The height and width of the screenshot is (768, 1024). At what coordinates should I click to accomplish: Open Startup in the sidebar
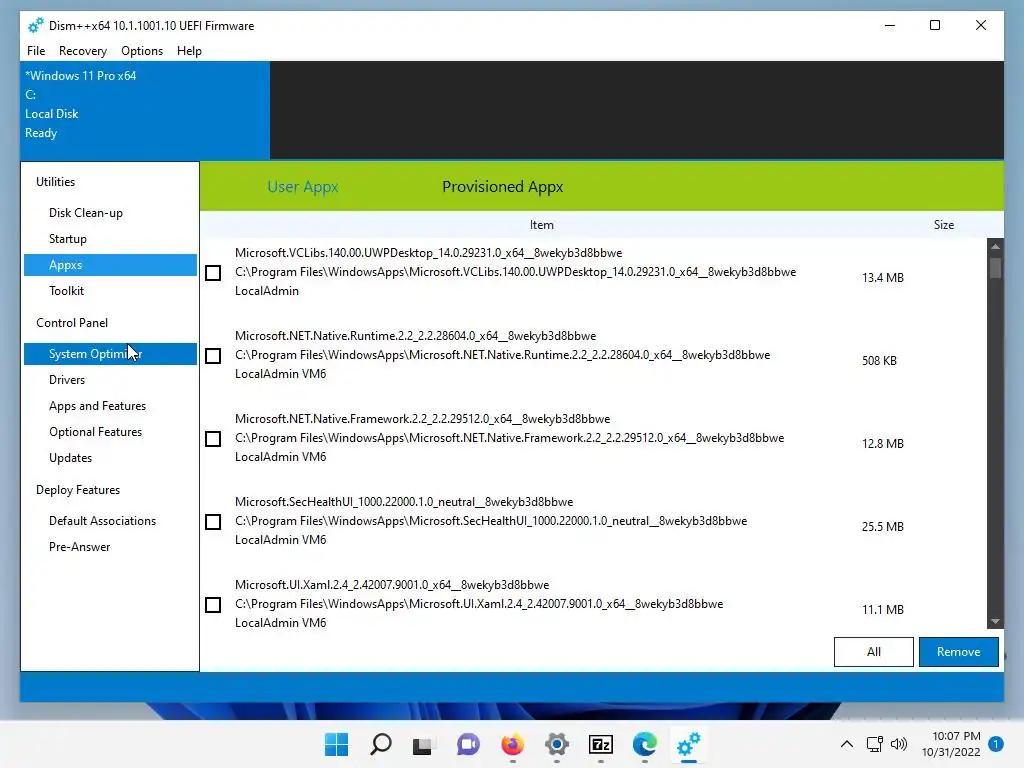(x=110, y=239)
